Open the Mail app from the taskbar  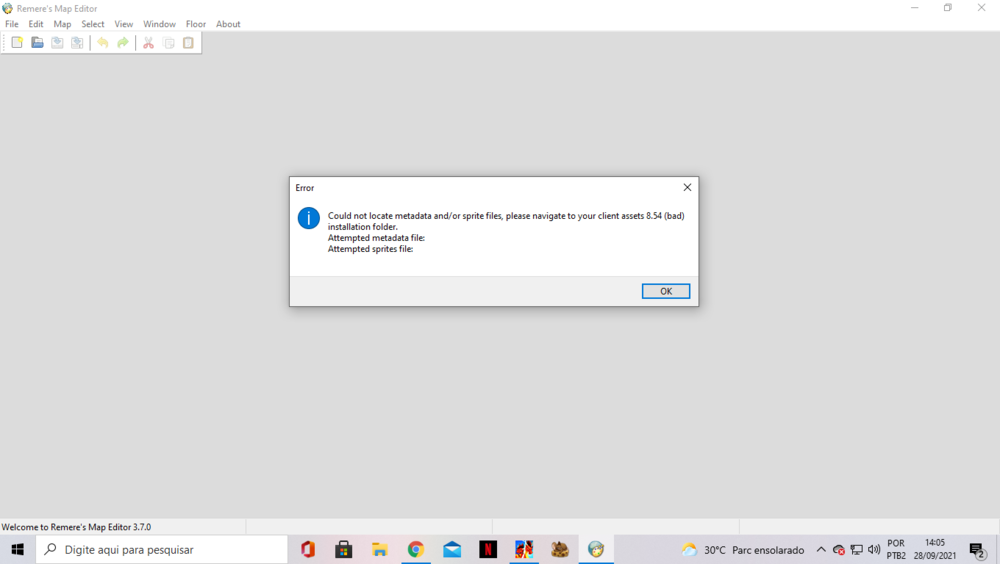[452, 549]
